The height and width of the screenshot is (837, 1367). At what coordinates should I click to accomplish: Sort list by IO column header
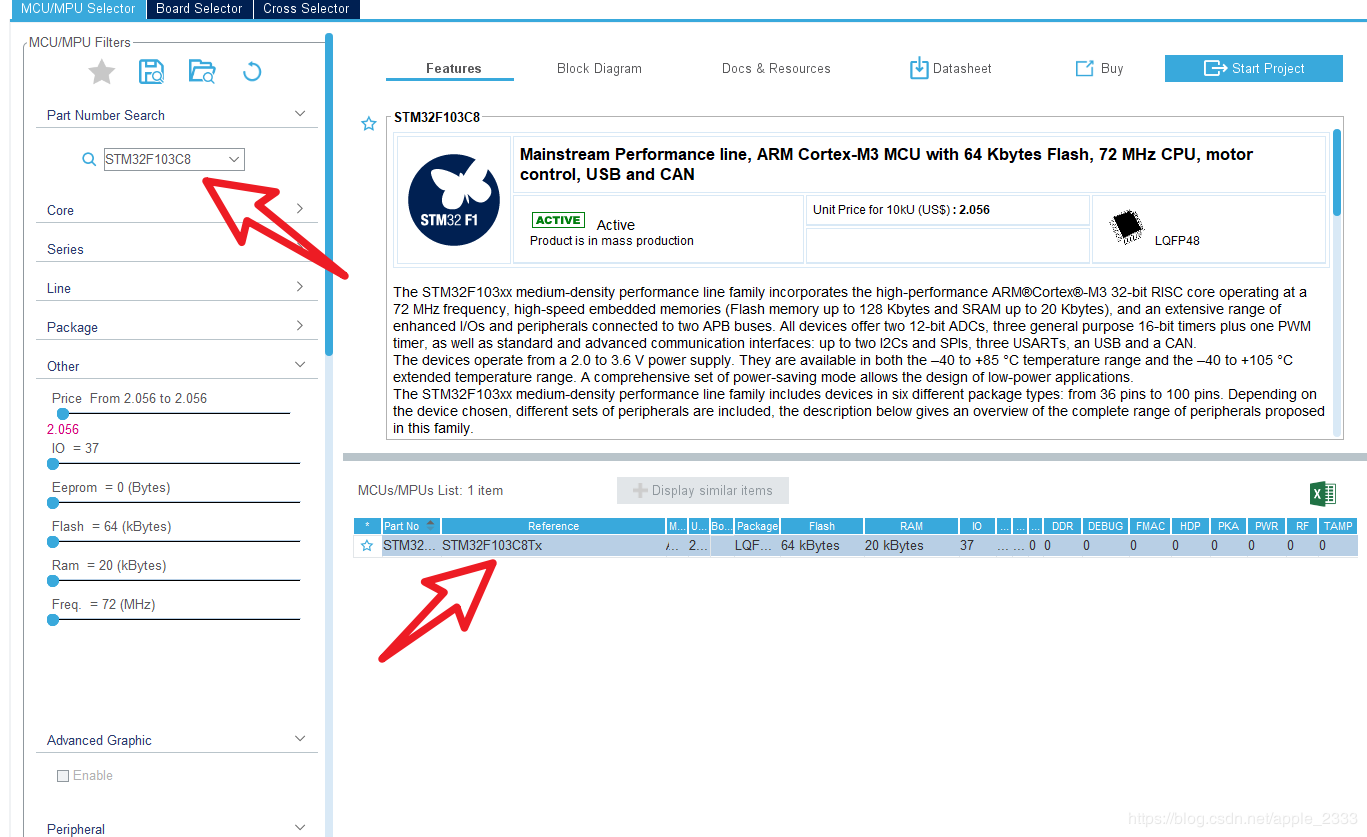977,526
